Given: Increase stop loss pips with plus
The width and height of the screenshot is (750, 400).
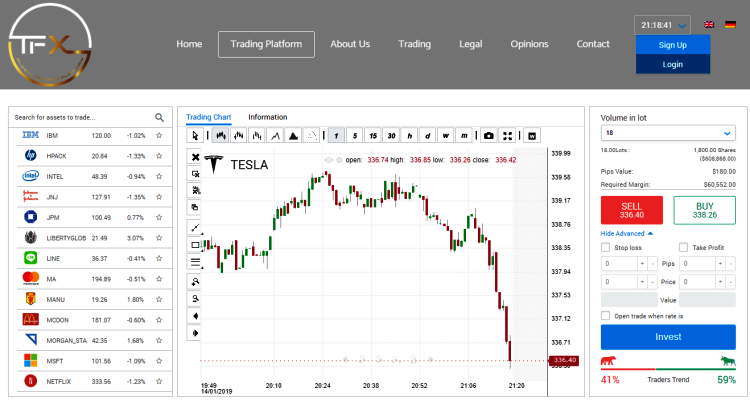Looking at the screenshot, I should click(642, 264).
